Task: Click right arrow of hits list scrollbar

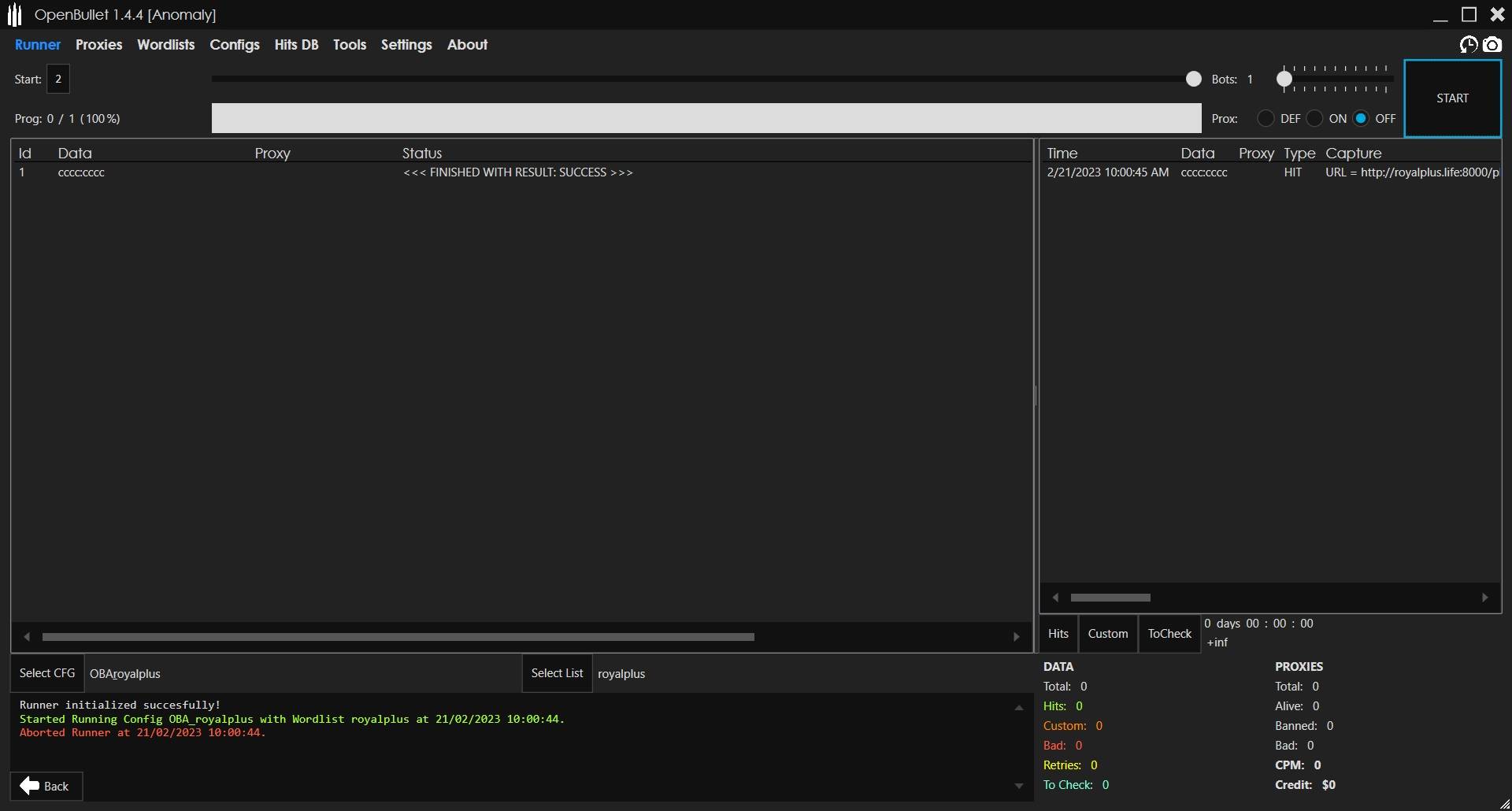Action: 1485,598
